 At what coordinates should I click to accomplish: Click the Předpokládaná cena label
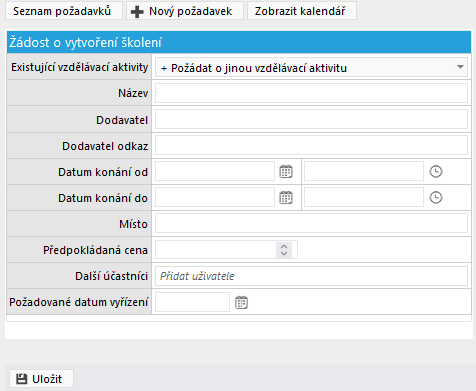tap(95, 250)
